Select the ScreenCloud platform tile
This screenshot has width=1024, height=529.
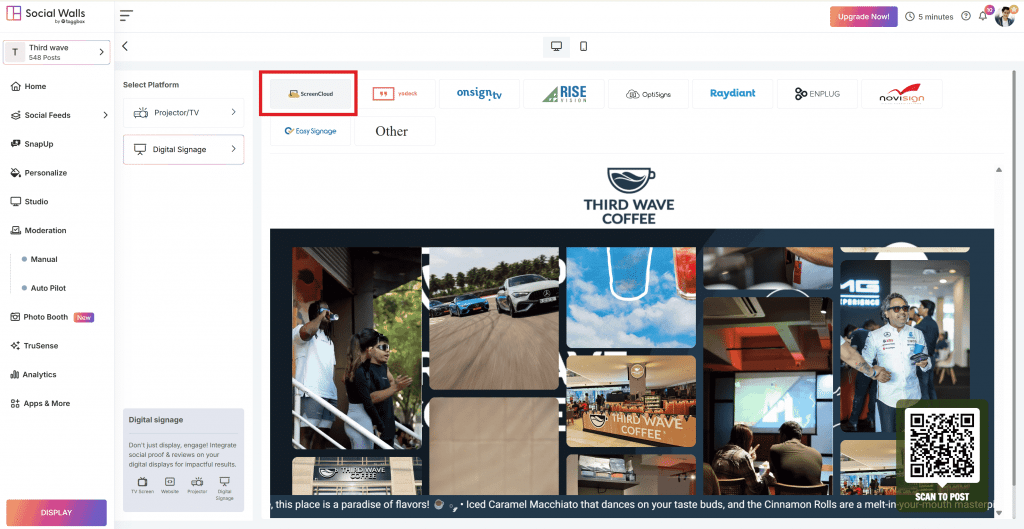click(310, 94)
